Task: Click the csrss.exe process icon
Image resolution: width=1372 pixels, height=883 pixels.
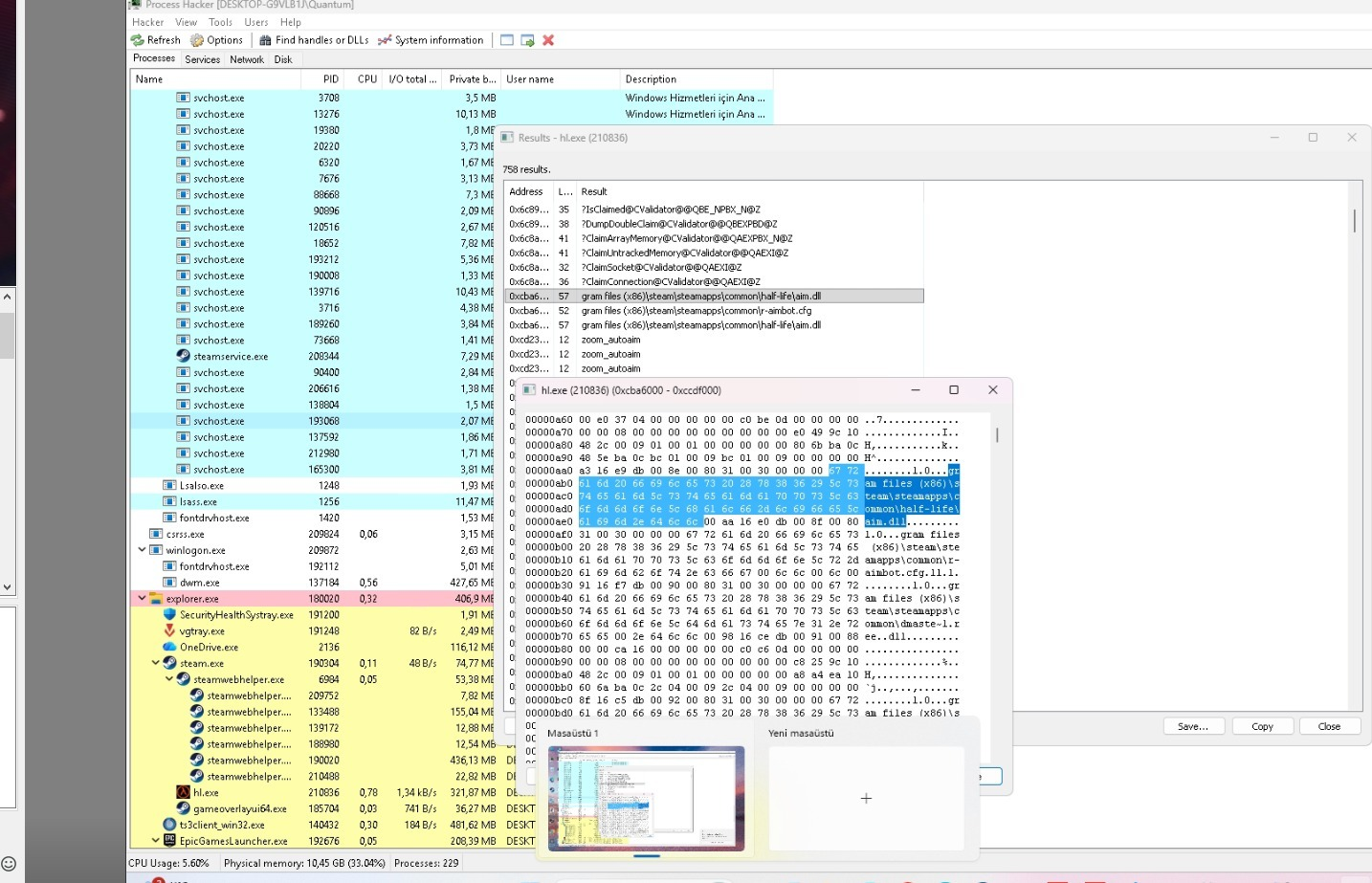Action: pyautogui.click(x=157, y=534)
